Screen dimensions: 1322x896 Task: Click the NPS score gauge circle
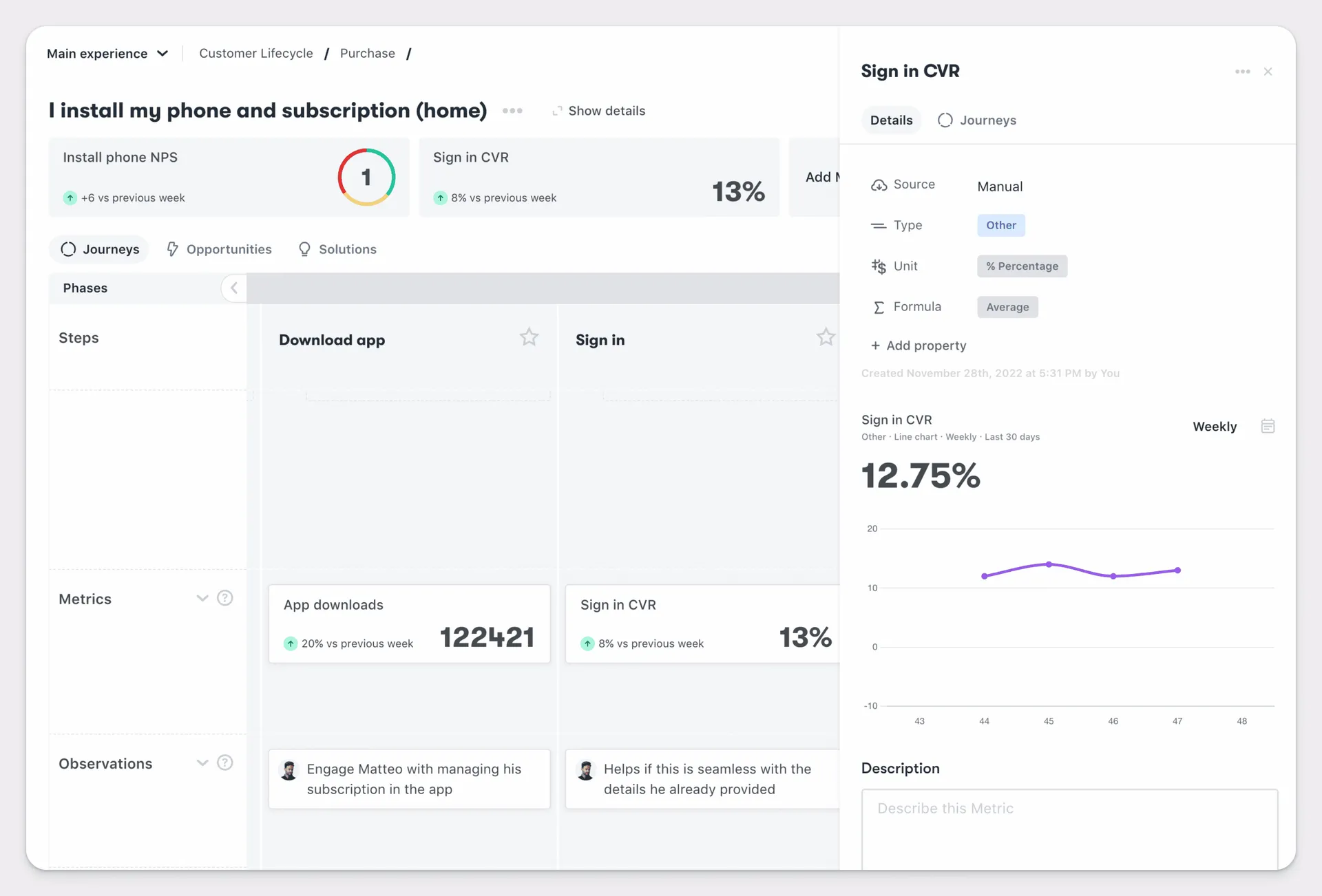click(366, 178)
